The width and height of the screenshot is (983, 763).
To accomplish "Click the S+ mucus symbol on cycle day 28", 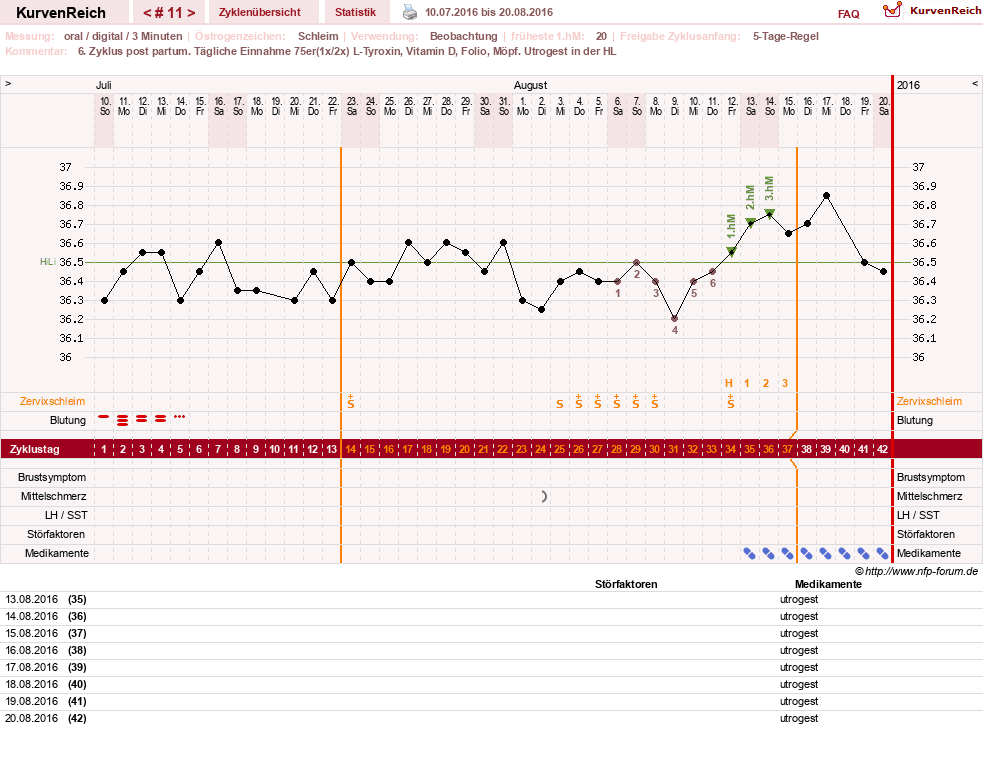I will pos(617,402).
